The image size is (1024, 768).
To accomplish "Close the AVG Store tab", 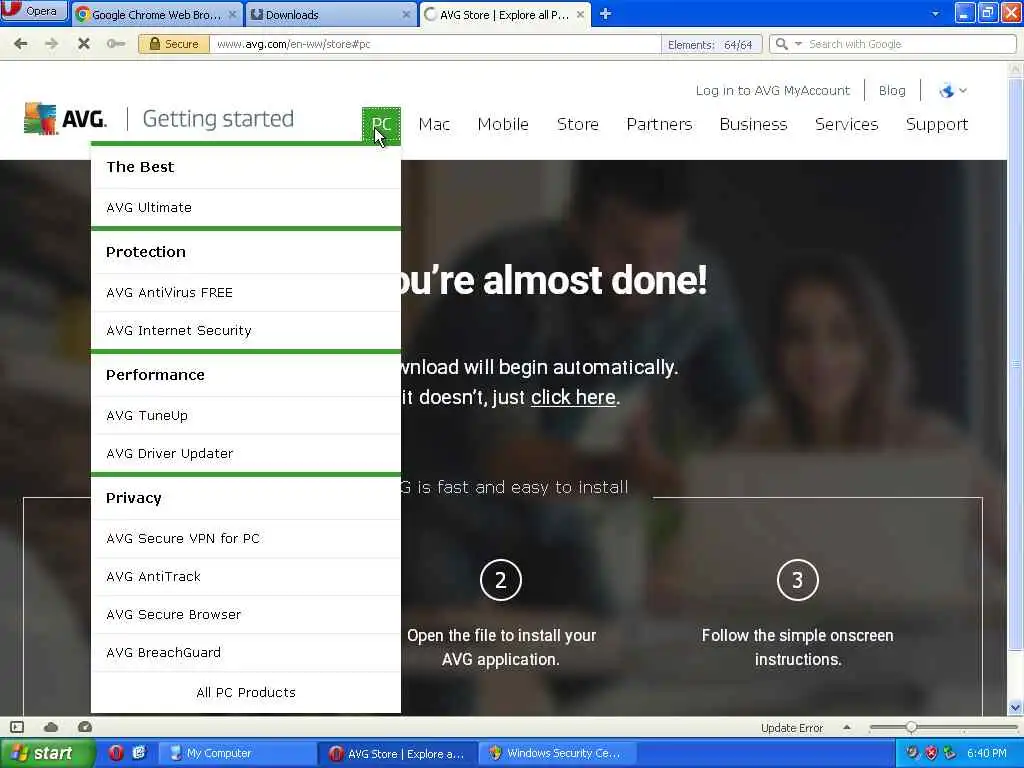I will pos(580,14).
